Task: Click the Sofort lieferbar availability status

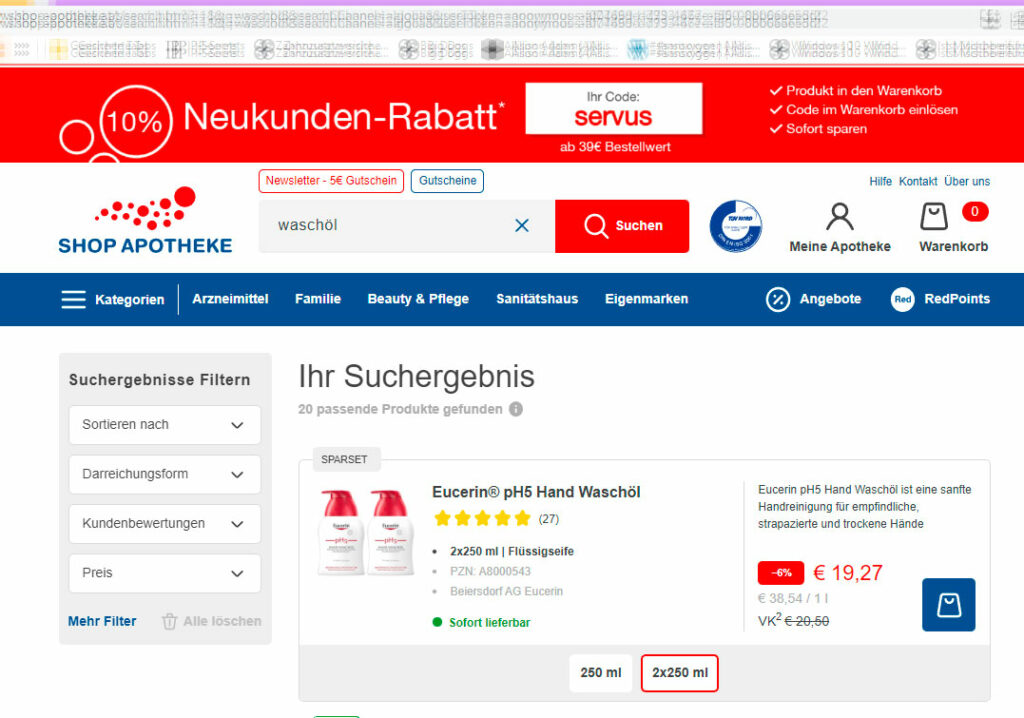Action: click(x=482, y=623)
